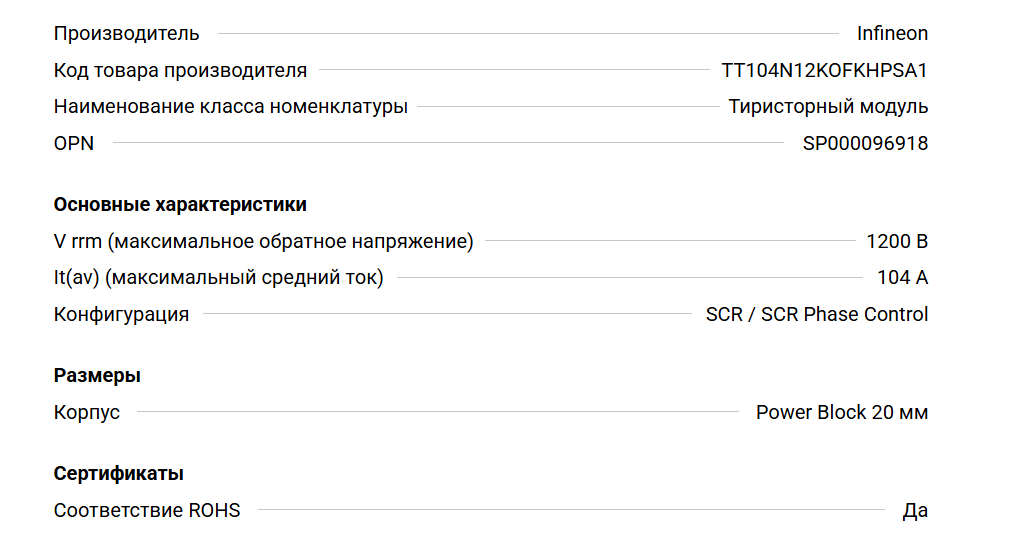
Task: Select the OPN code SP000096918
Action: click(865, 144)
